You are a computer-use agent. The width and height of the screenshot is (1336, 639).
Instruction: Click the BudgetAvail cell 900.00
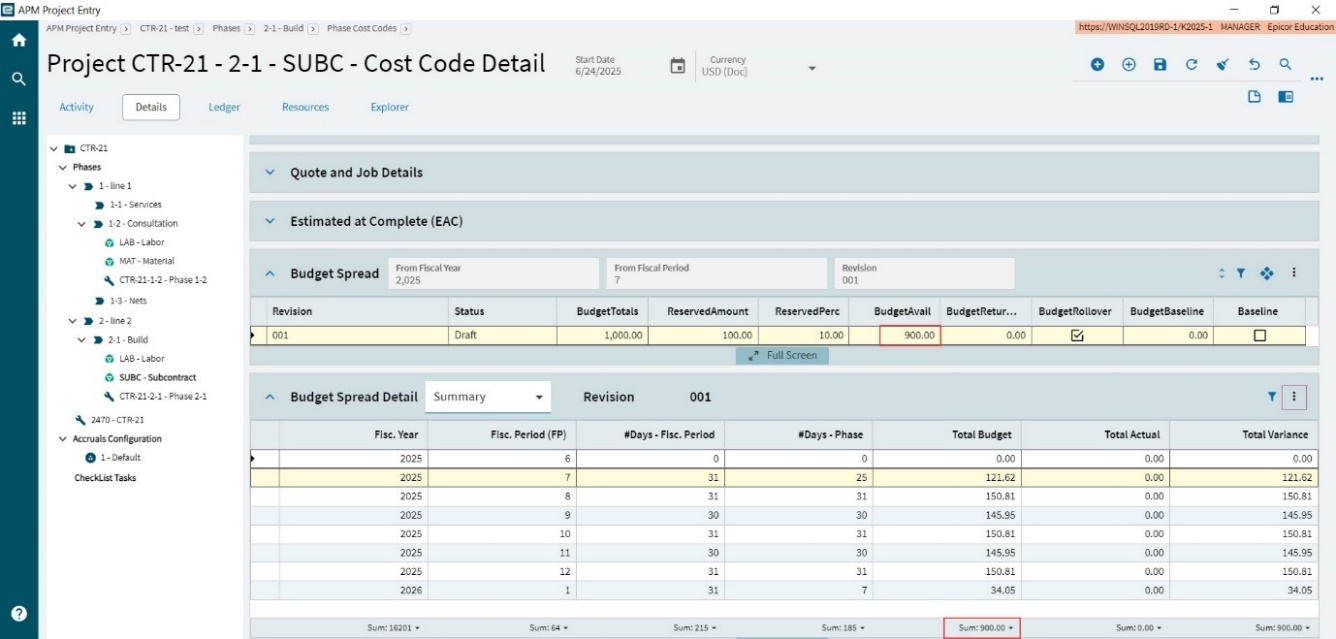(910, 336)
